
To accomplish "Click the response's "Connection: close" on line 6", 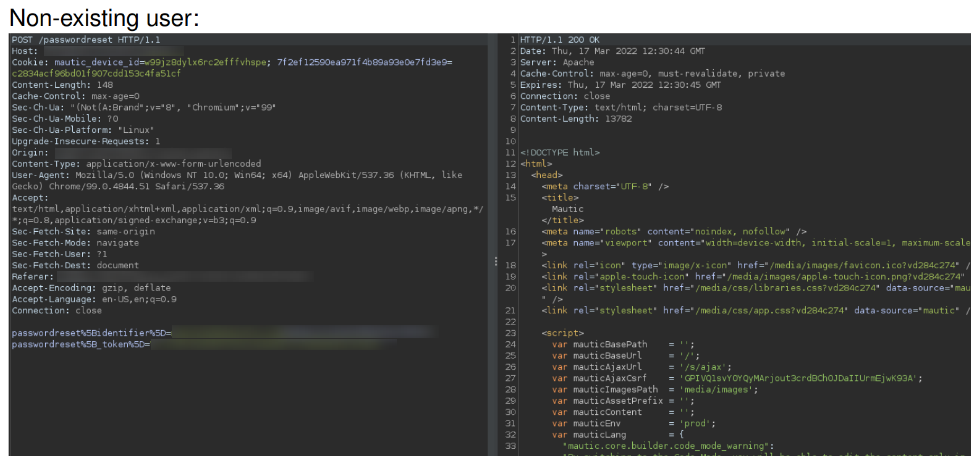I will [565, 96].
